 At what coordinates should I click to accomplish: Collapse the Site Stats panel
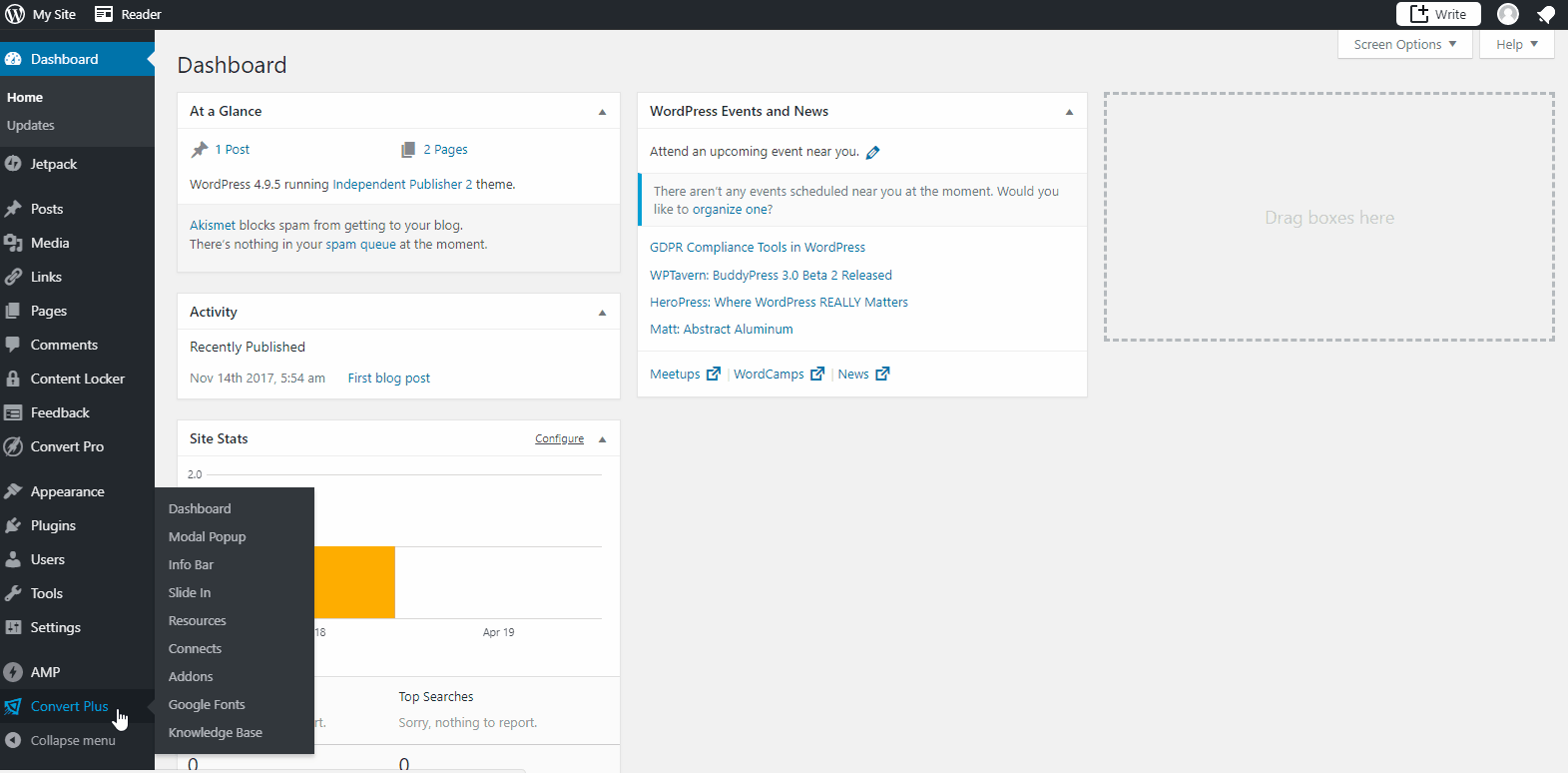coord(602,439)
